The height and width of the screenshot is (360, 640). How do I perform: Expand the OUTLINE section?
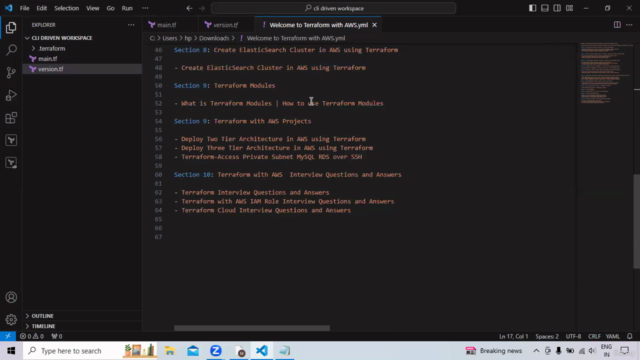pos(42,316)
